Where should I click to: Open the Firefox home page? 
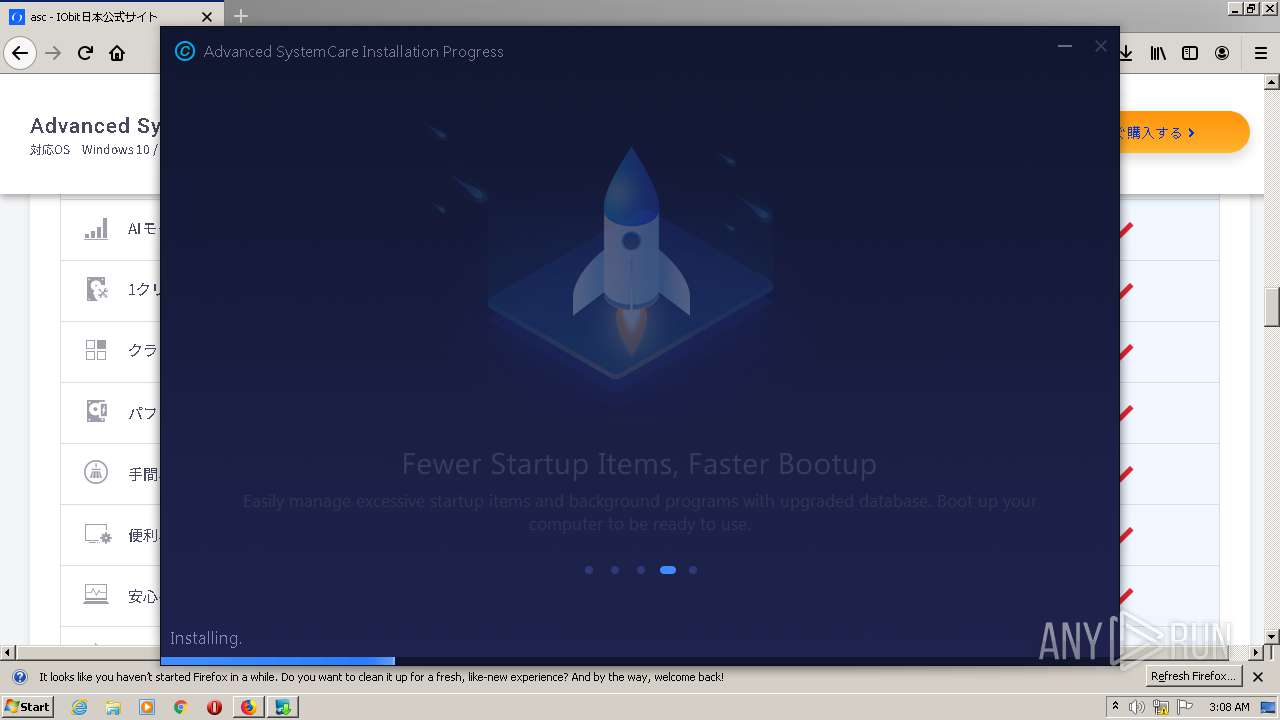pos(117,53)
